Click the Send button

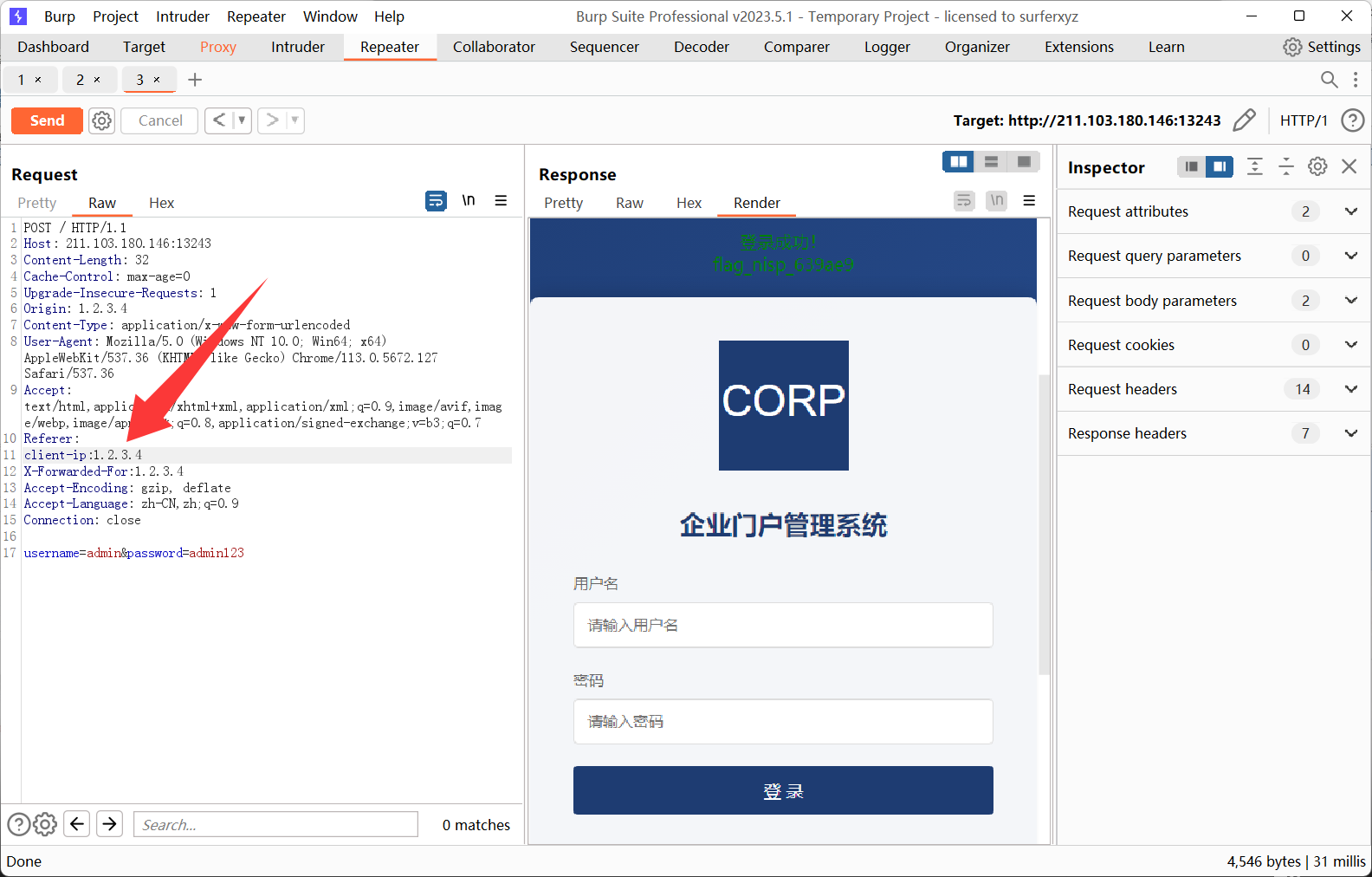pyautogui.click(x=47, y=120)
